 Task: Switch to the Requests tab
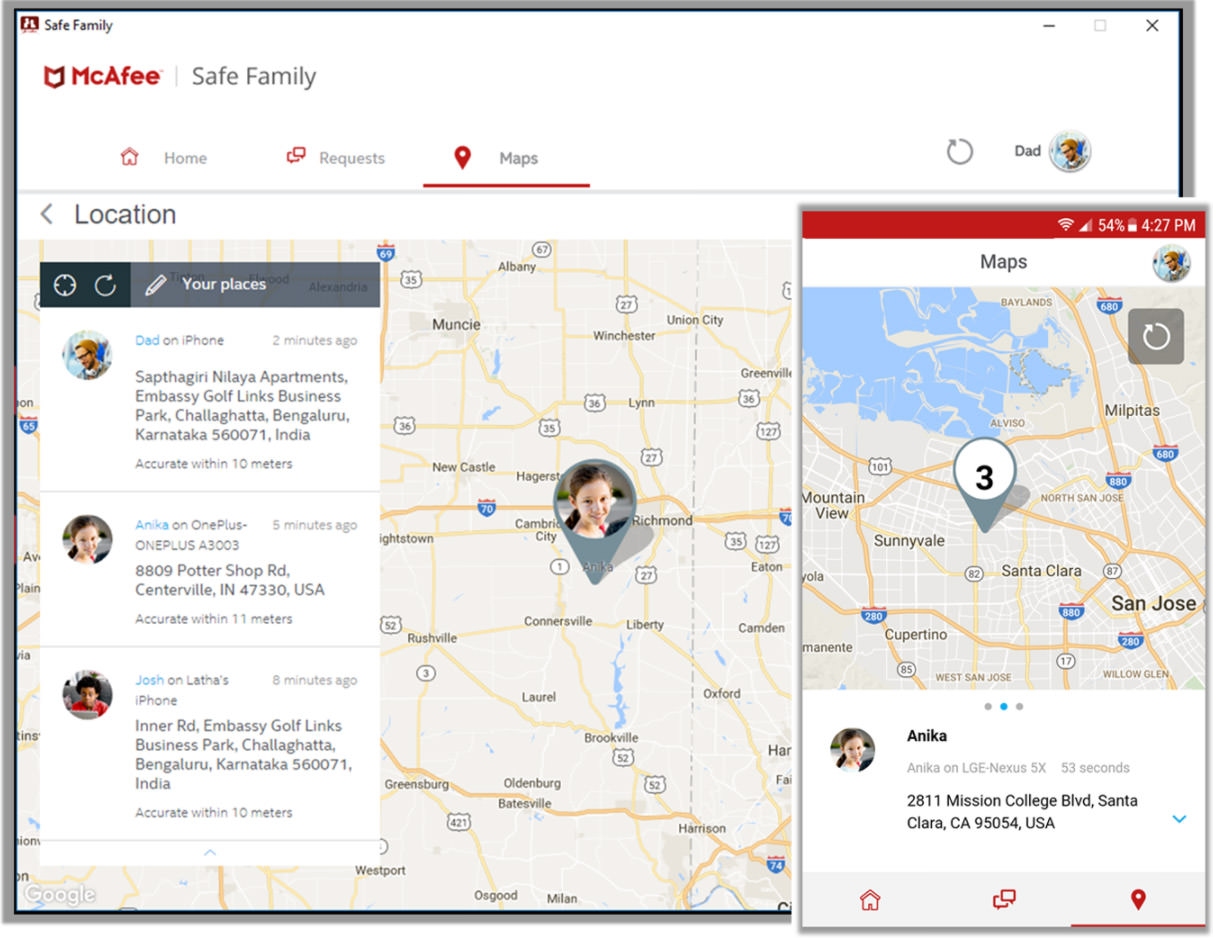click(335, 158)
